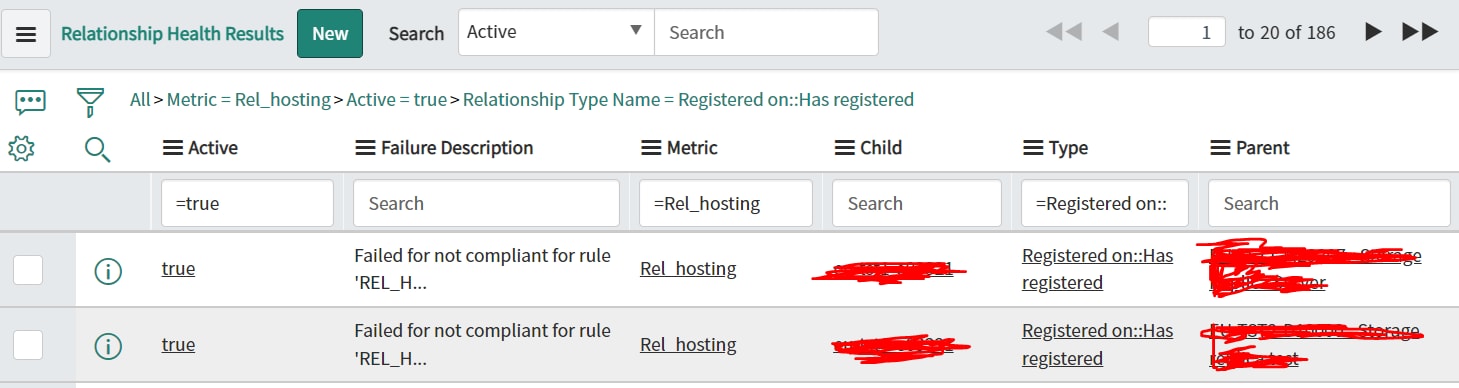This screenshot has width=1459, height=388.
Task: Toggle the filter funnel icon
Action: pos(91,101)
